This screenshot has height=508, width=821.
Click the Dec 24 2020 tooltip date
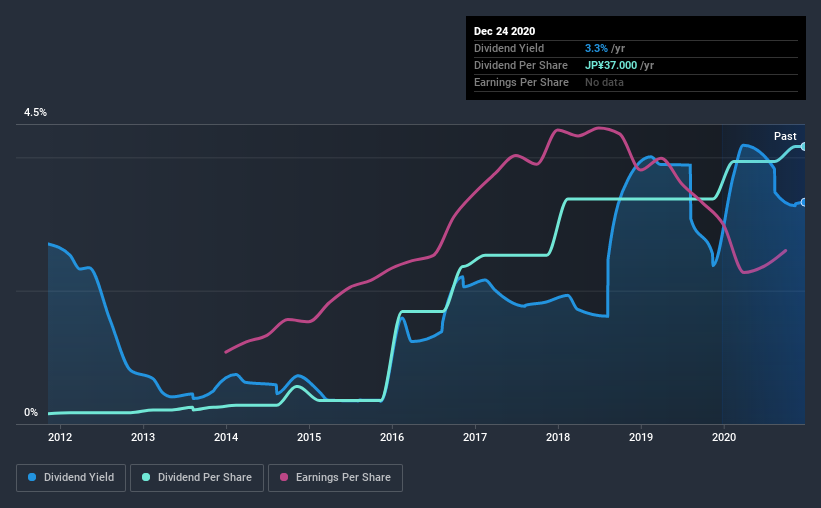click(x=504, y=31)
